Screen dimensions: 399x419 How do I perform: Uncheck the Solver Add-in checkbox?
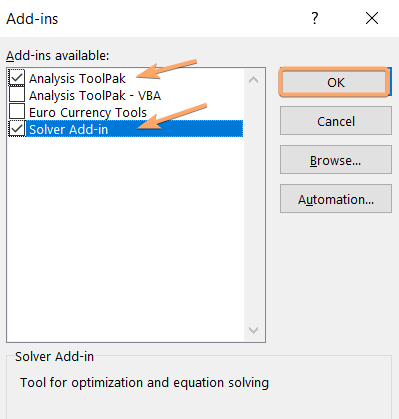click(17, 129)
